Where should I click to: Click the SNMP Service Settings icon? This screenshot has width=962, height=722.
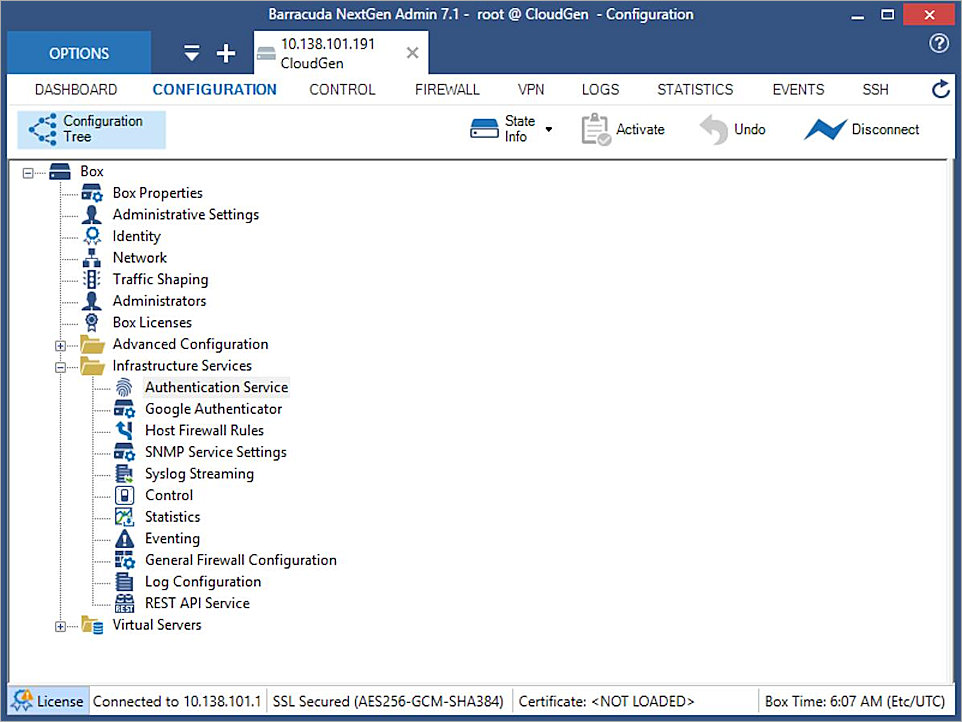(x=124, y=452)
